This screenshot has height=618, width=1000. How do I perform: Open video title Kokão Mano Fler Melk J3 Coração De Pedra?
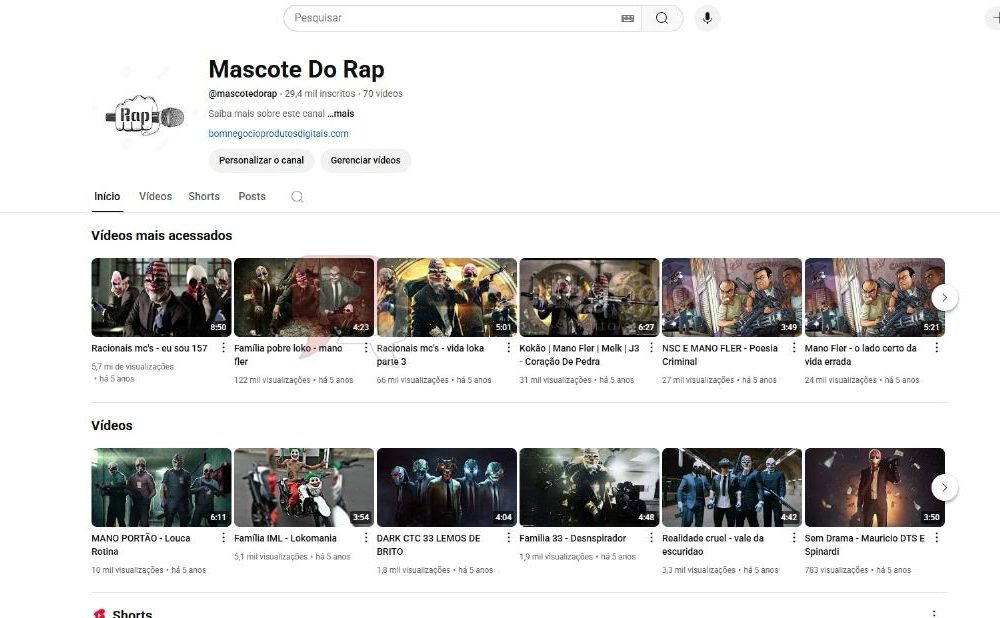(x=579, y=355)
